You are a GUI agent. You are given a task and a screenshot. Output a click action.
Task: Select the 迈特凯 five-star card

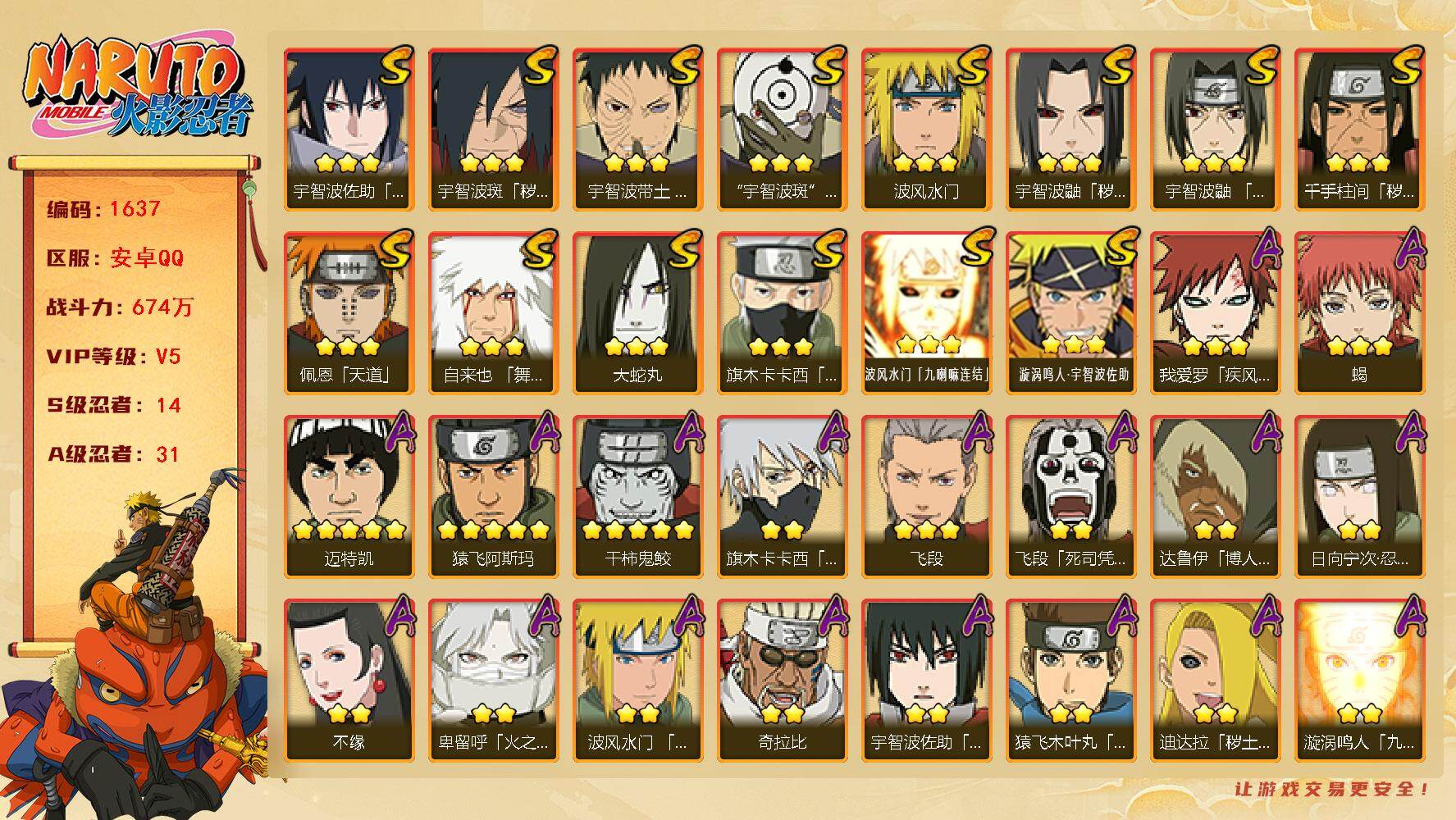[x=349, y=496]
